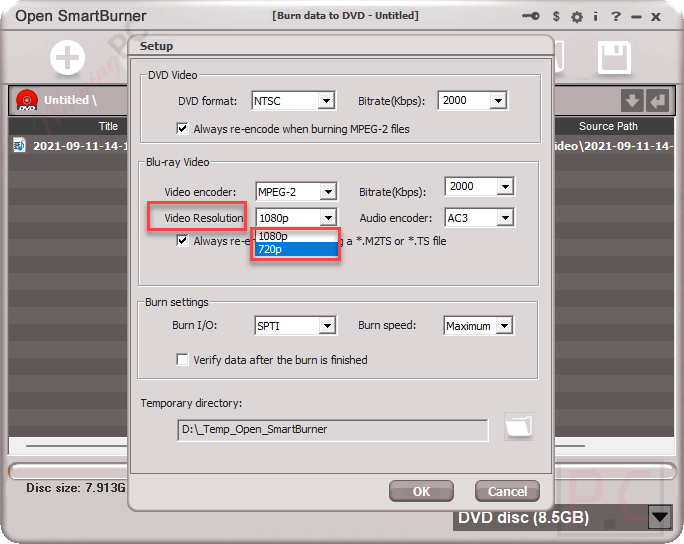684x544 pixels.
Task: Open Audio encoder AC3 dropdown
Action: pyautogui.click(x=505, y=217)
